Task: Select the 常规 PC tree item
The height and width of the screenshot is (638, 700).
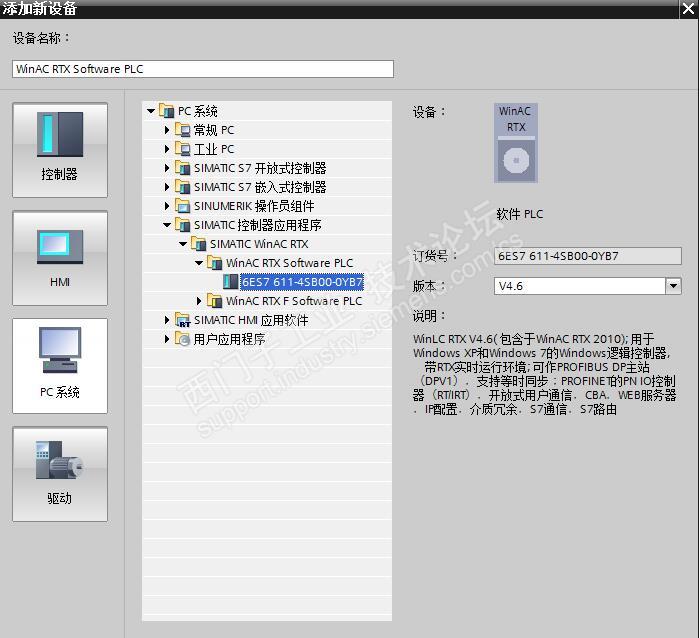Action: pyautogui.click(x=214, y=130)
